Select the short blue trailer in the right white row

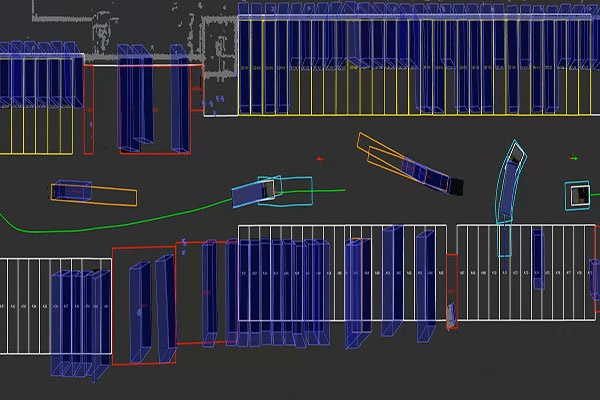click(538, 259)
